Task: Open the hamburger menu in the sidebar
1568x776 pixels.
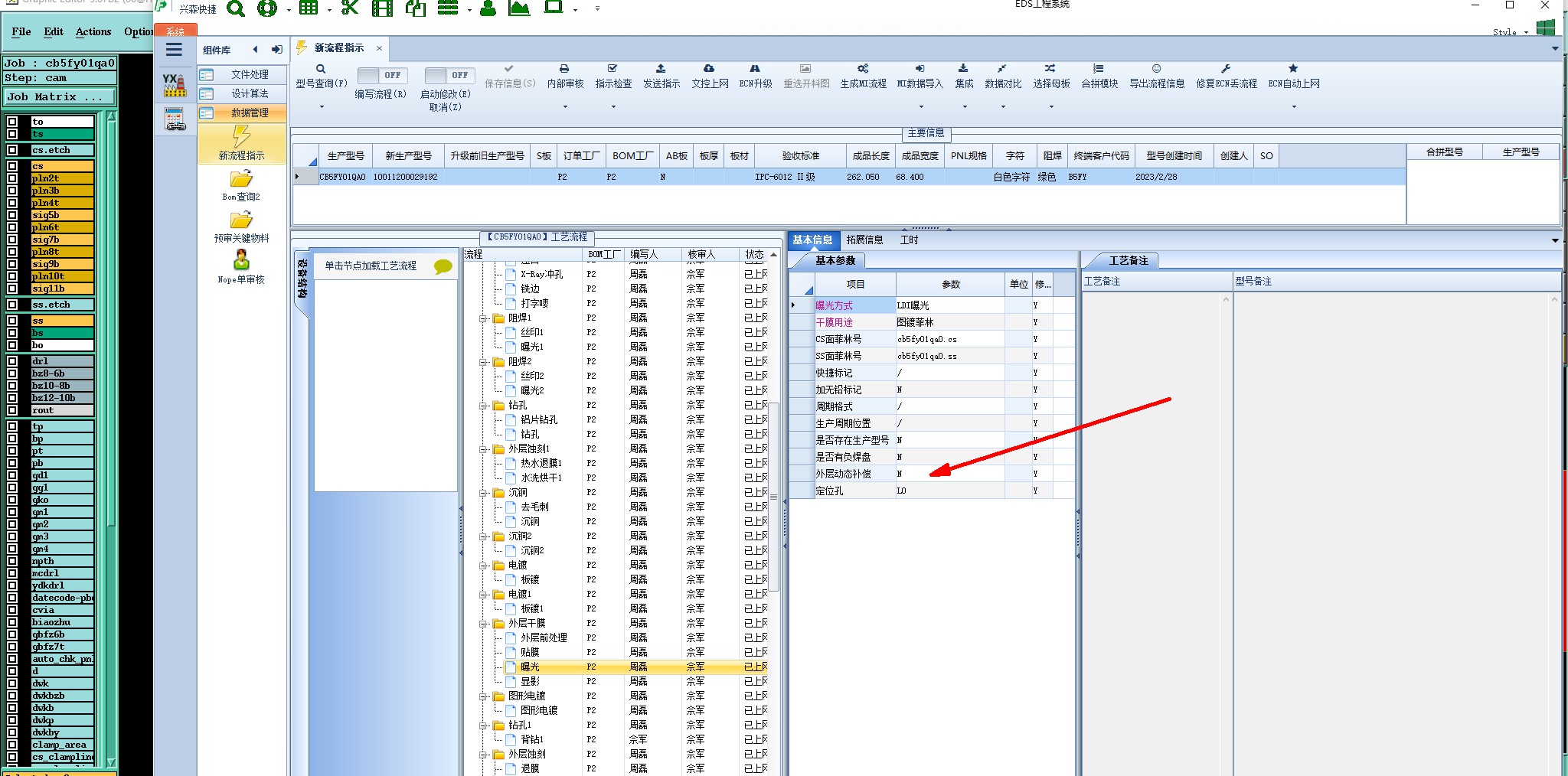Action: (x=175, y=50)
